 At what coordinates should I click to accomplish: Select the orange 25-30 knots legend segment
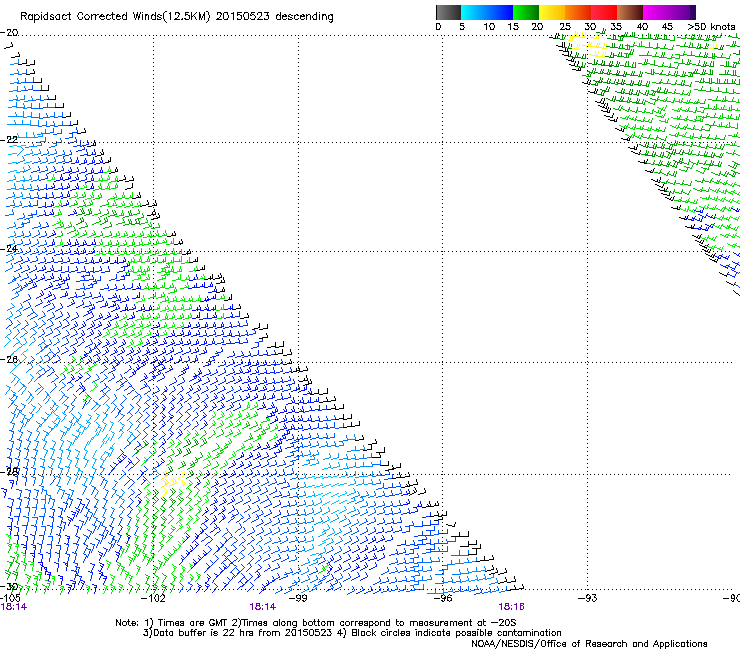(577, 12)
